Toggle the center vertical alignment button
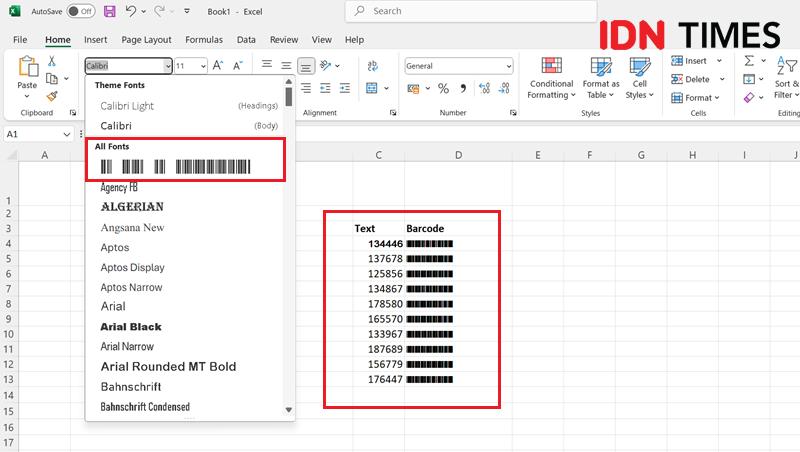The height and width of the screenshot is (452, 800). click(286, 65)
